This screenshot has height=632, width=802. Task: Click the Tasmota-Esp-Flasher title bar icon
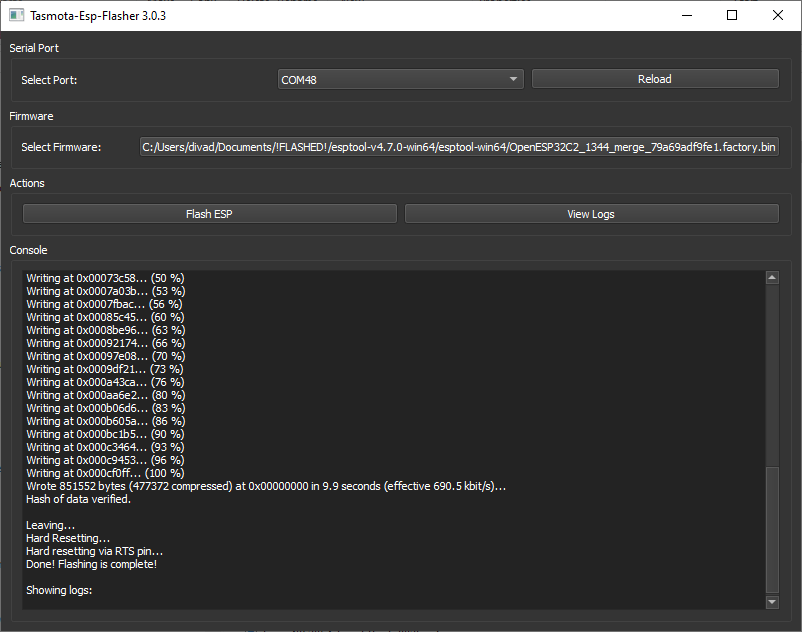16,15
